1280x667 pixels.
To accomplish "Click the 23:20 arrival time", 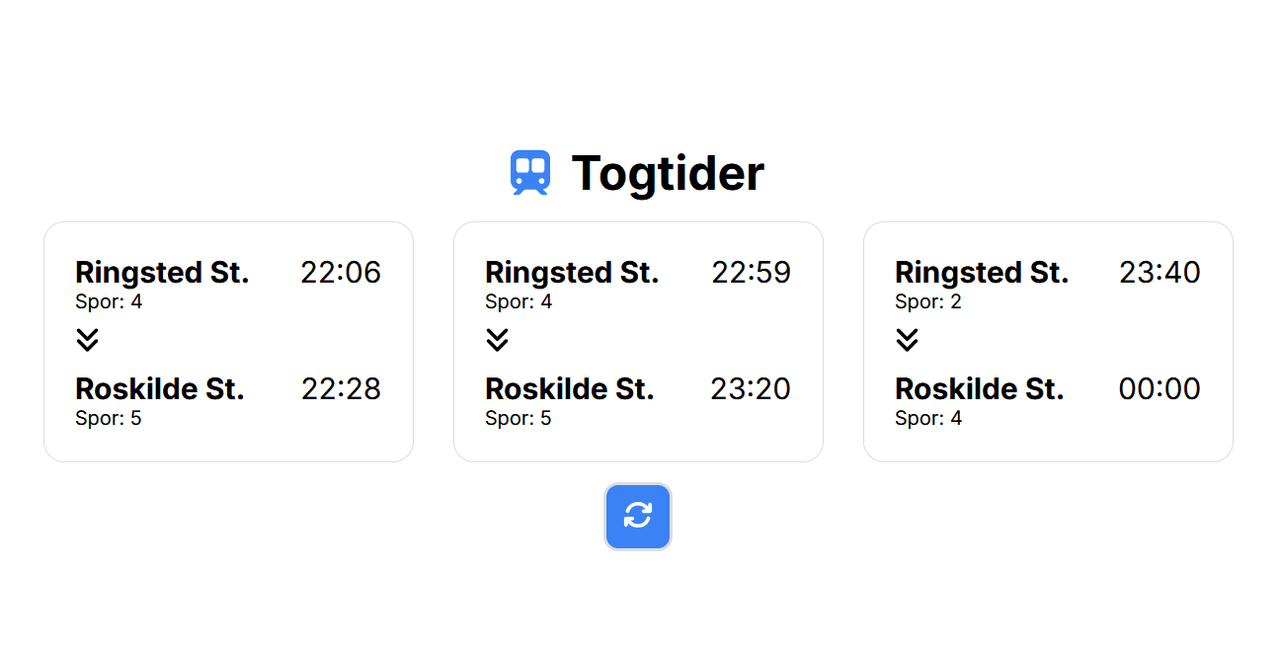I will pyautogui.click(x=750, y=388).
